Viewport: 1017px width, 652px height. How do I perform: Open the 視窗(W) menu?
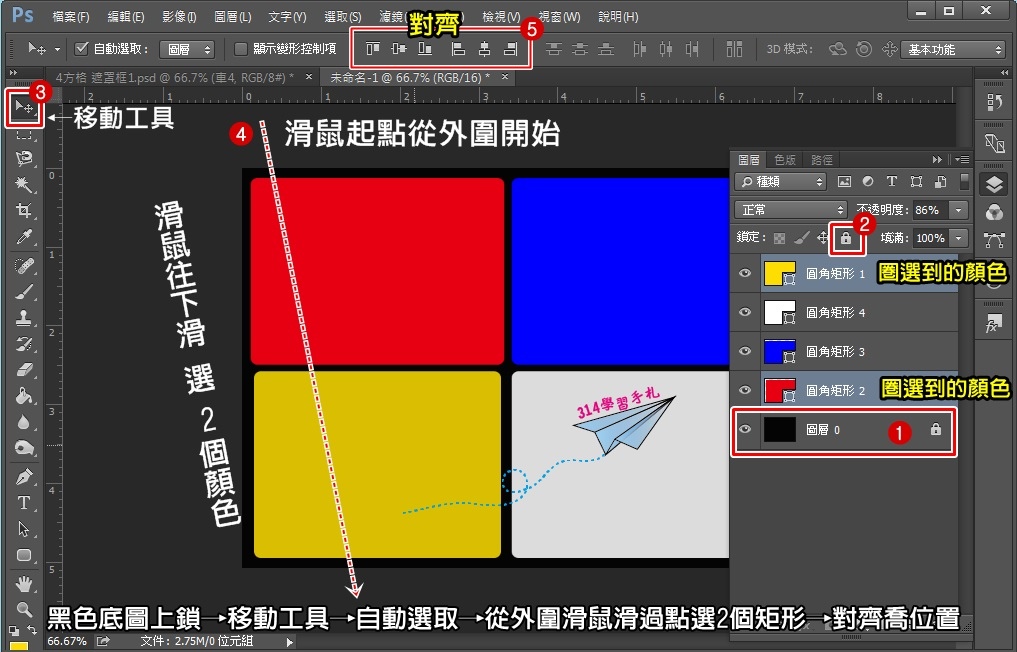(x=559, y=17)
